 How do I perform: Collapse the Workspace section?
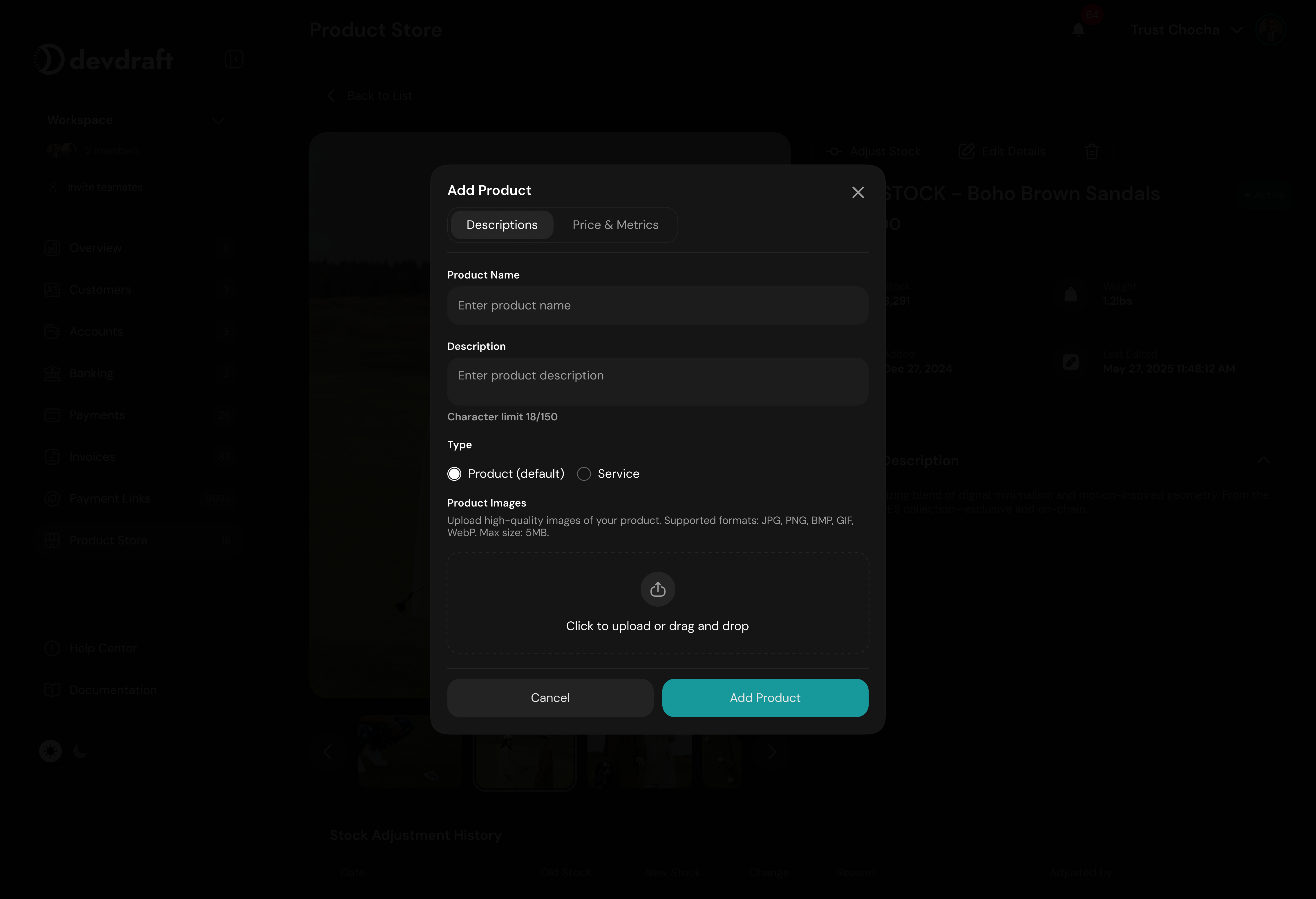tap(218, 120)
